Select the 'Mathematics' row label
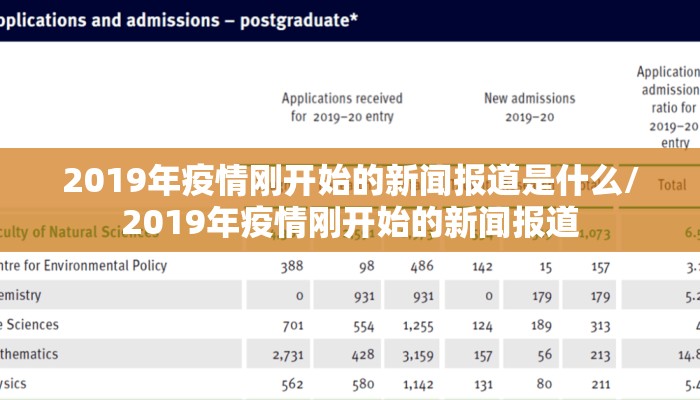Image resolution: width=700 pixels, height=400 pixels. [x=29, y=354]
